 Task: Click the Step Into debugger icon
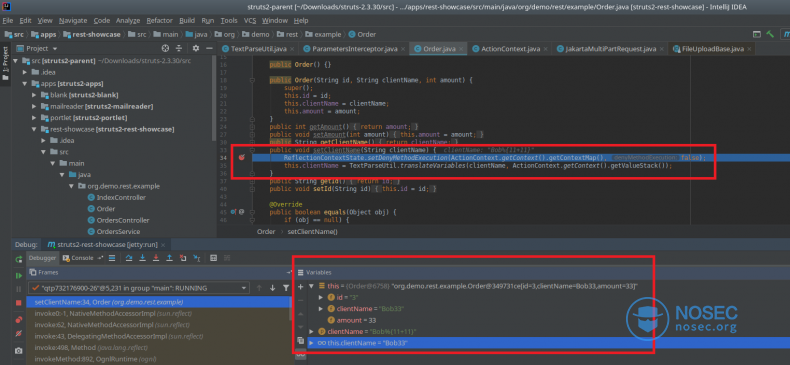click(x=143, y=258)
